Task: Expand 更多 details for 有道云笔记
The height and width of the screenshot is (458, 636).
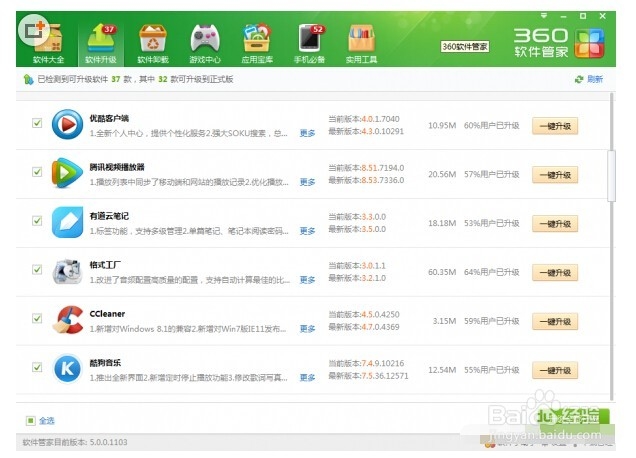Action: (307, 231)
